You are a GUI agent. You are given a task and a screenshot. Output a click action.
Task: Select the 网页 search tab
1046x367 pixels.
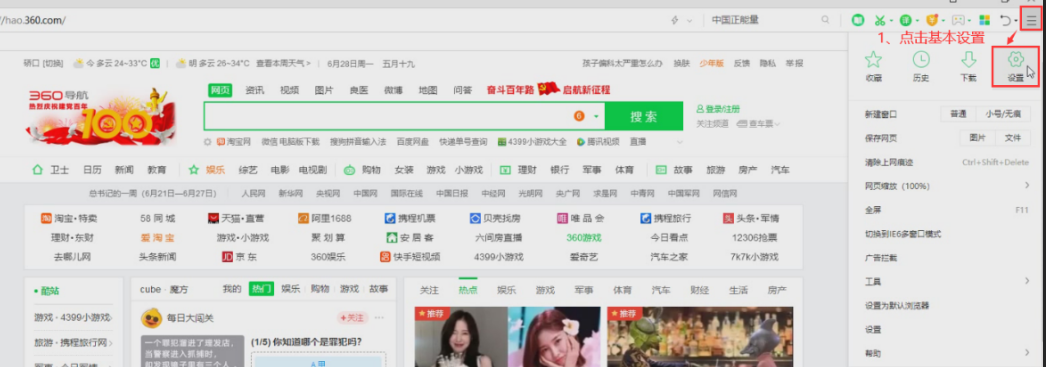[x=221, y=91]
